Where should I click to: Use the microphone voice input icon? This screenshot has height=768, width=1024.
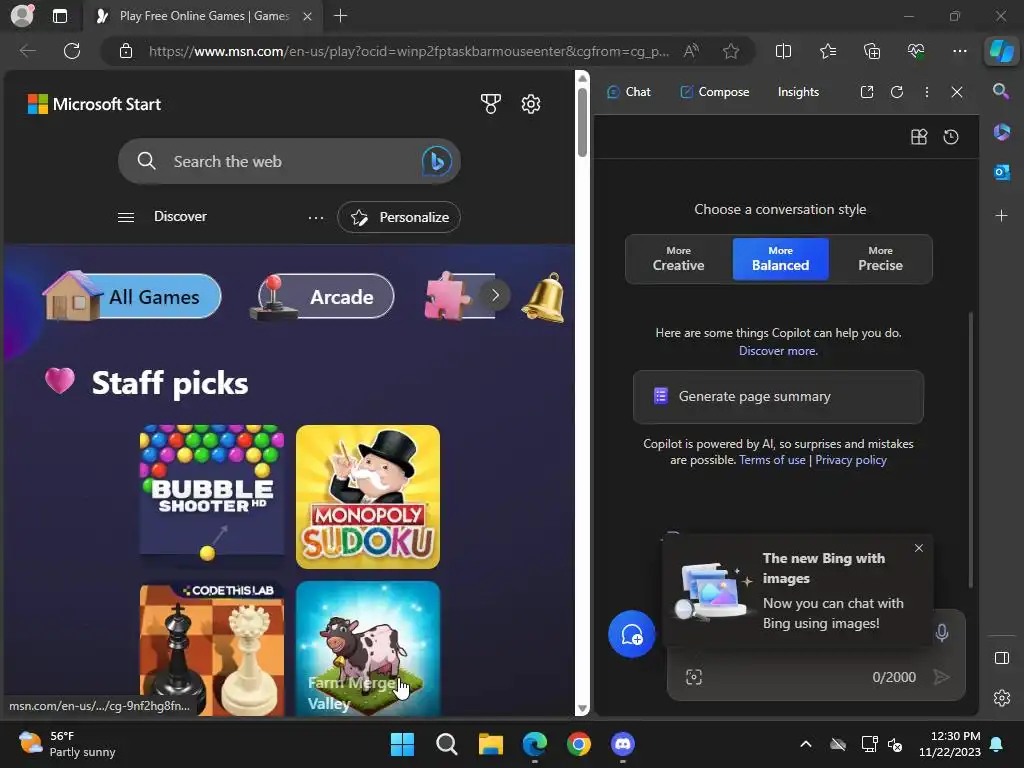pos(942,632)
